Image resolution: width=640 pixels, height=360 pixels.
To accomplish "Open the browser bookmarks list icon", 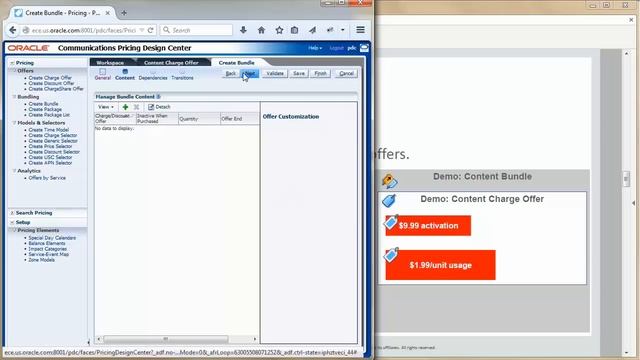I will click(294, 30).
